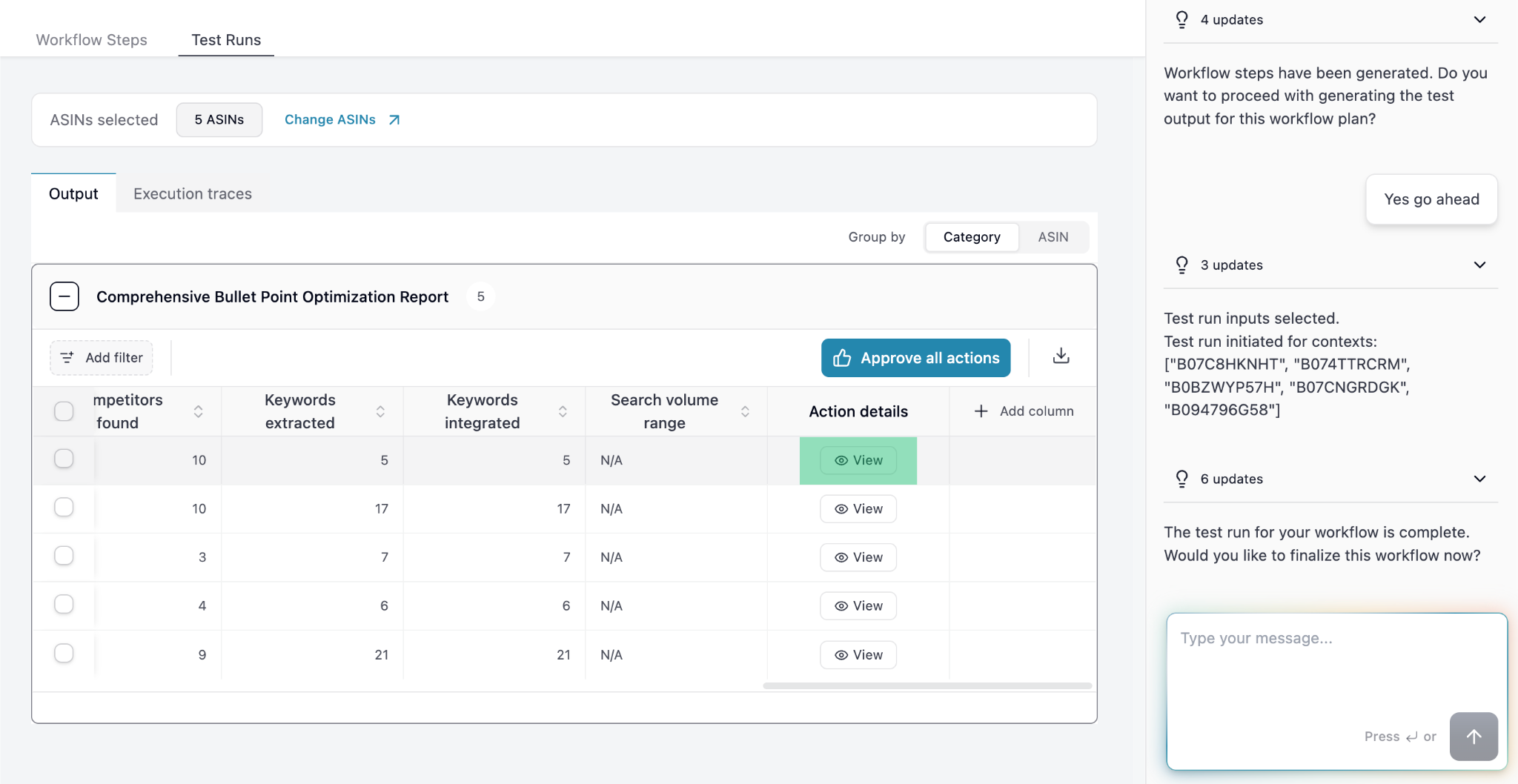Click the Add column plus icon
Image resolution: width=1518 pixels, height=784 pixels.
[982, 411]
